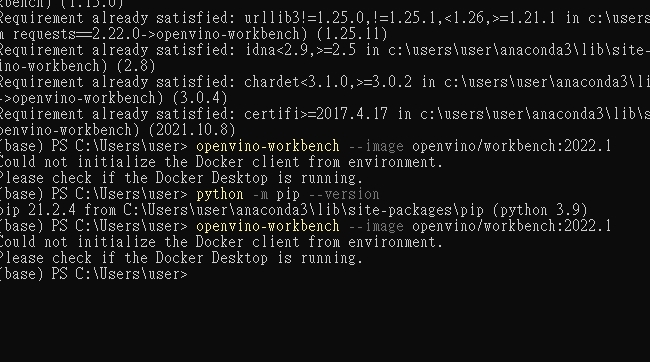Screen dimensions: 650x362
Task: Click the (python 3.9) text
Action: pos(540,210)
